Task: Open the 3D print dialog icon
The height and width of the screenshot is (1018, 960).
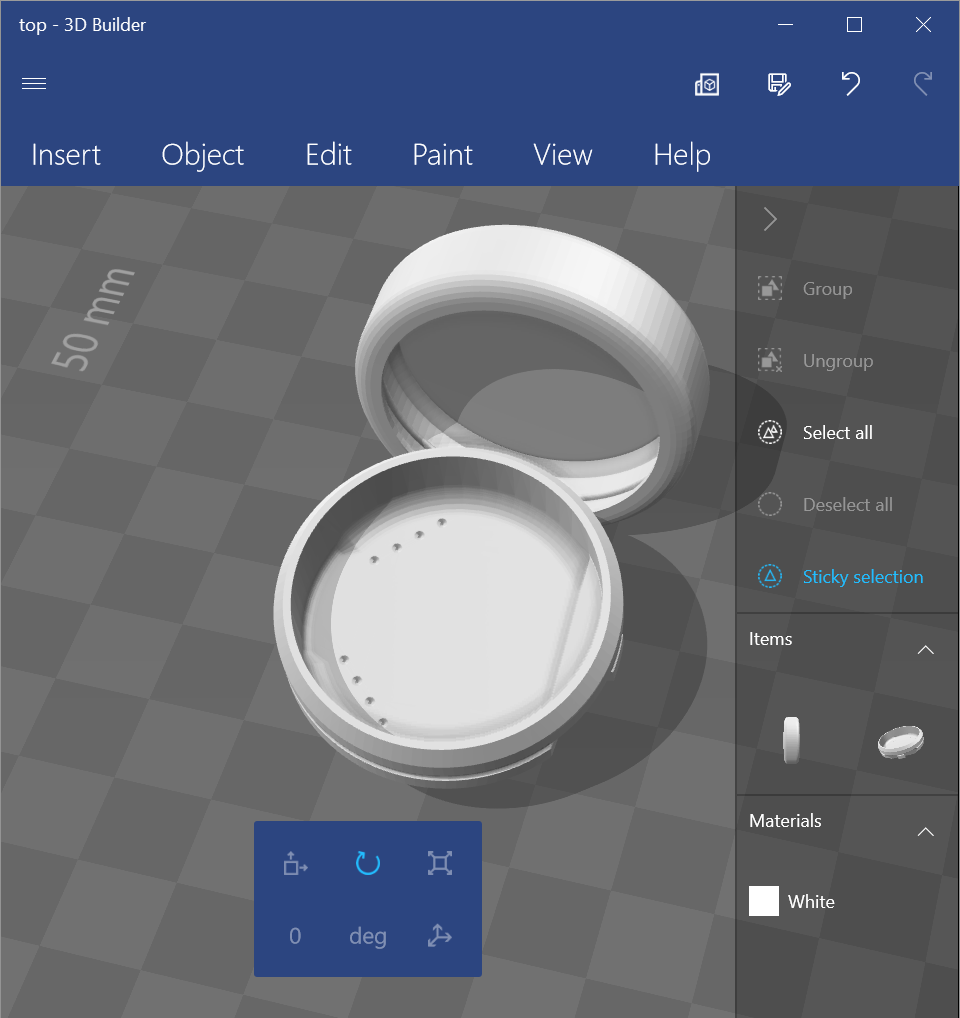Action: pos(707,84)
